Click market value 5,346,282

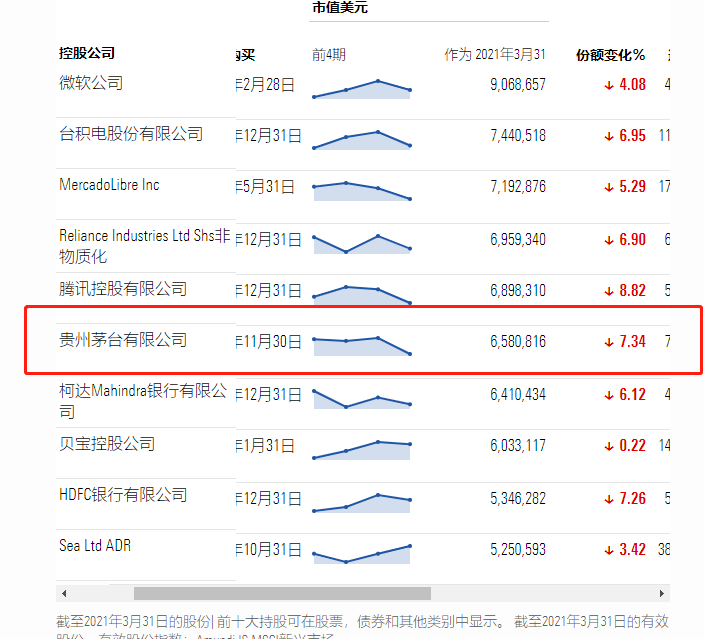pyautogui.click(x=518, y=498)
